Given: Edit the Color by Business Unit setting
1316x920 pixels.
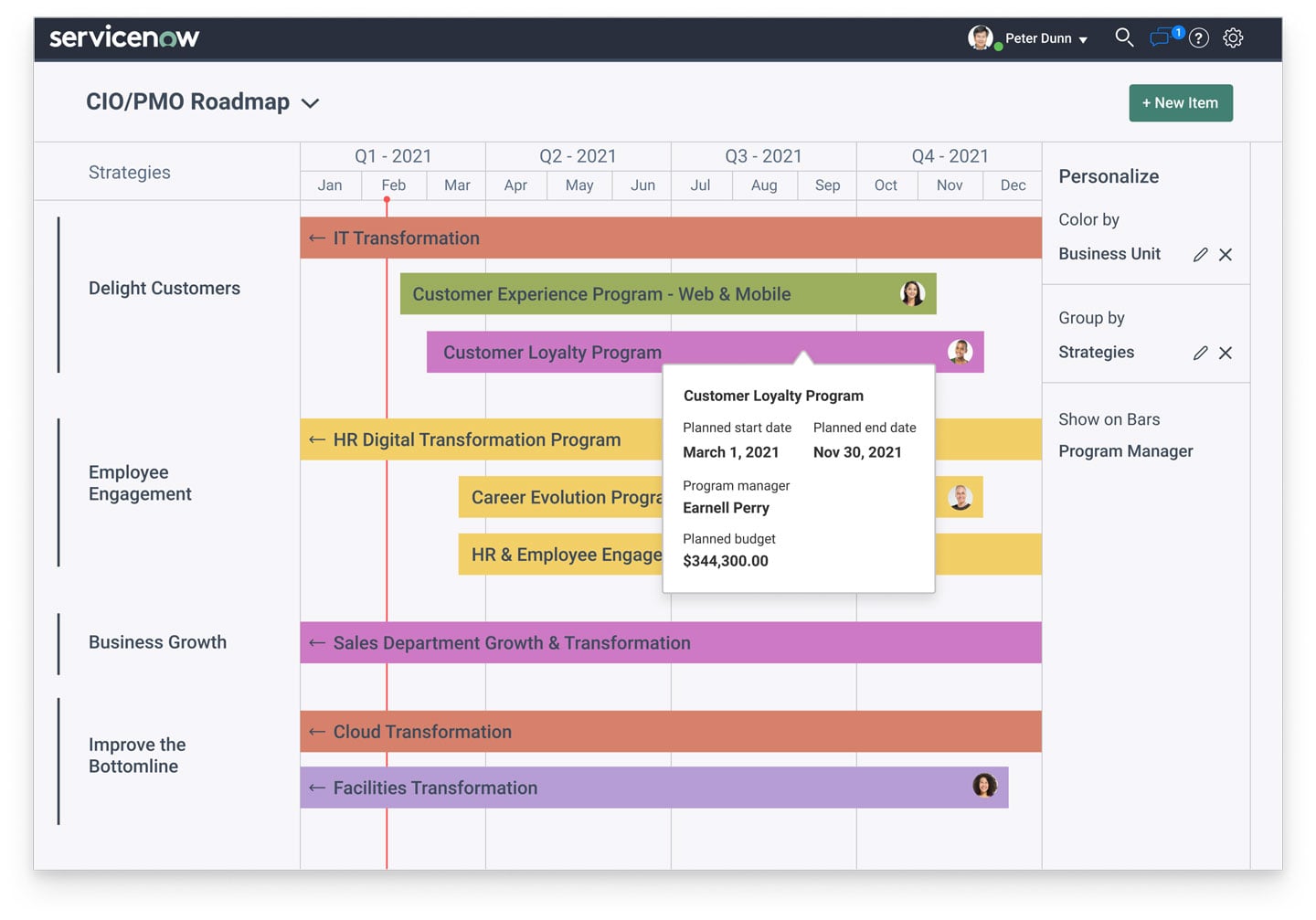Looking at the screenshot, I should tap(1200, 255).
